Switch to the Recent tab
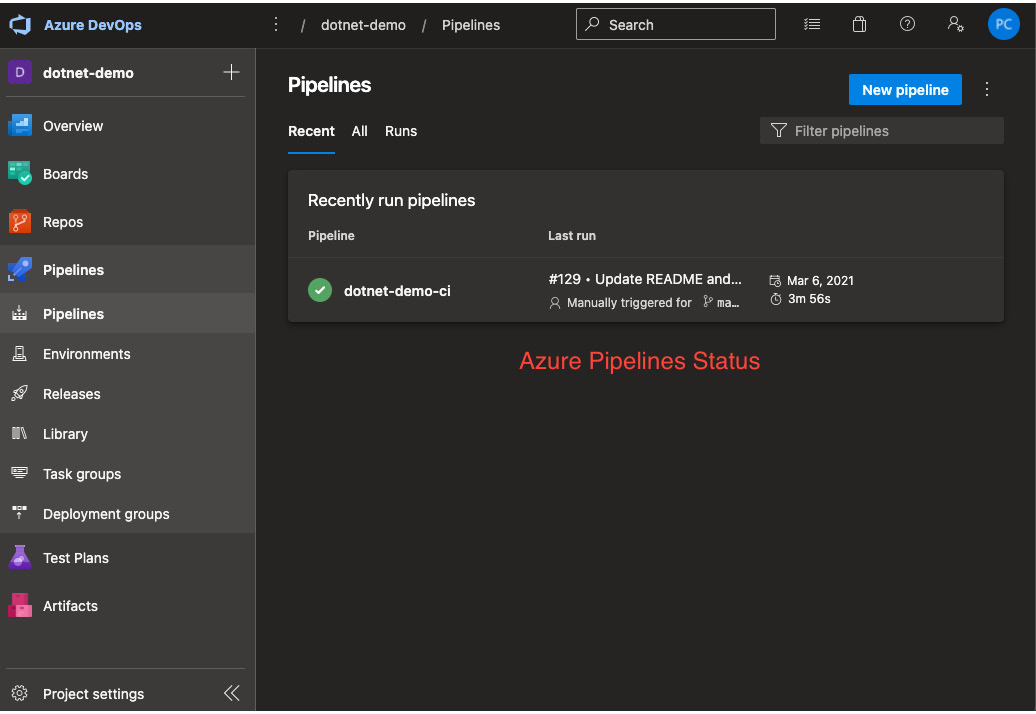 click(x=311, y=131)
